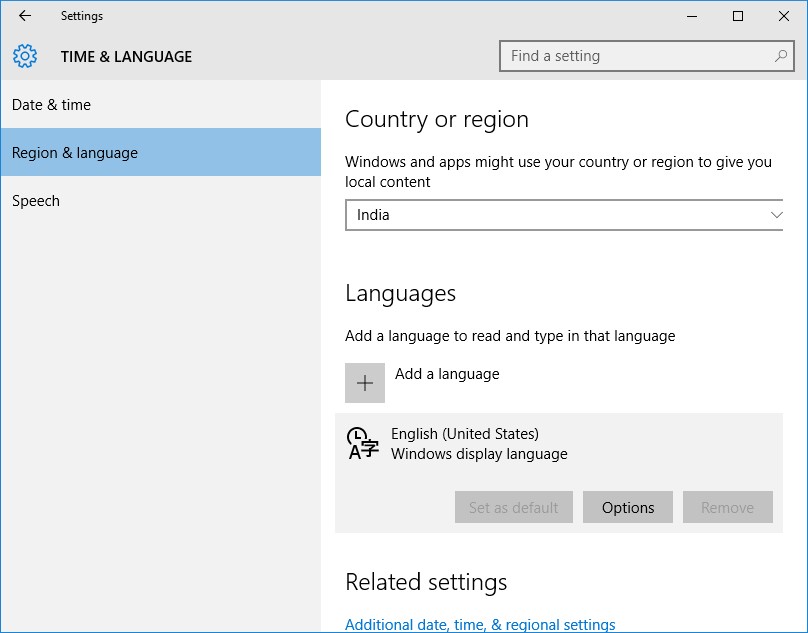Click the Set as default button
This screenshot has width=808, height=633.
tap(513, 507)
